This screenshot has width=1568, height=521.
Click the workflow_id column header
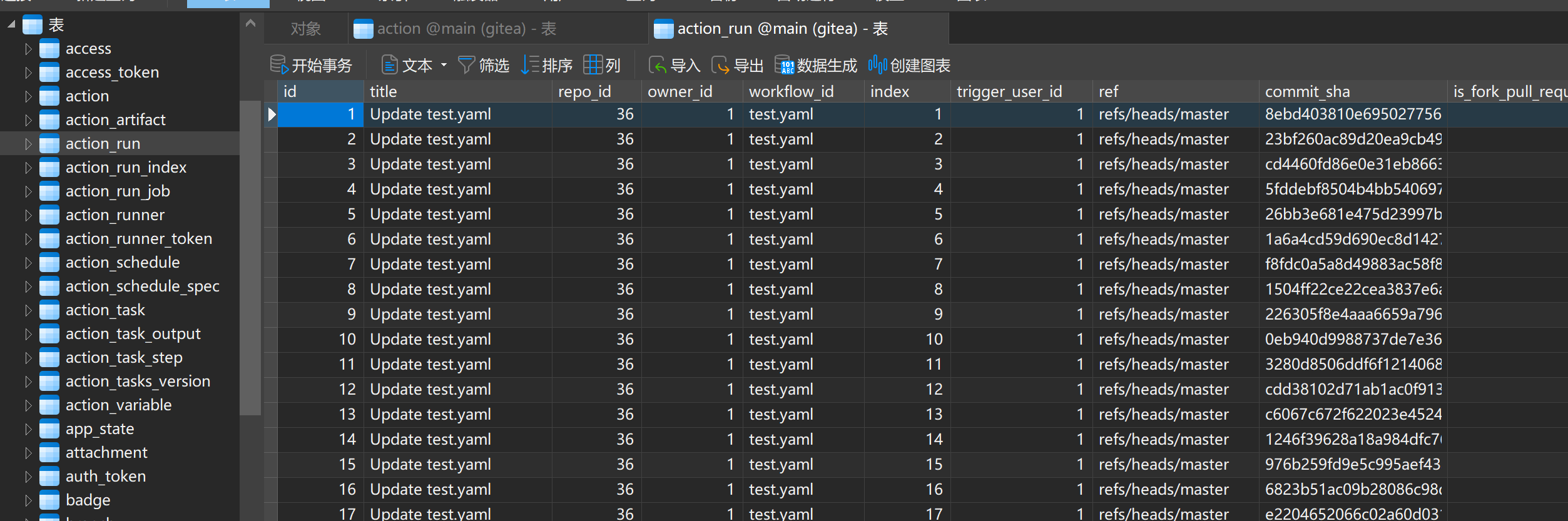click(x=803, y=91)
